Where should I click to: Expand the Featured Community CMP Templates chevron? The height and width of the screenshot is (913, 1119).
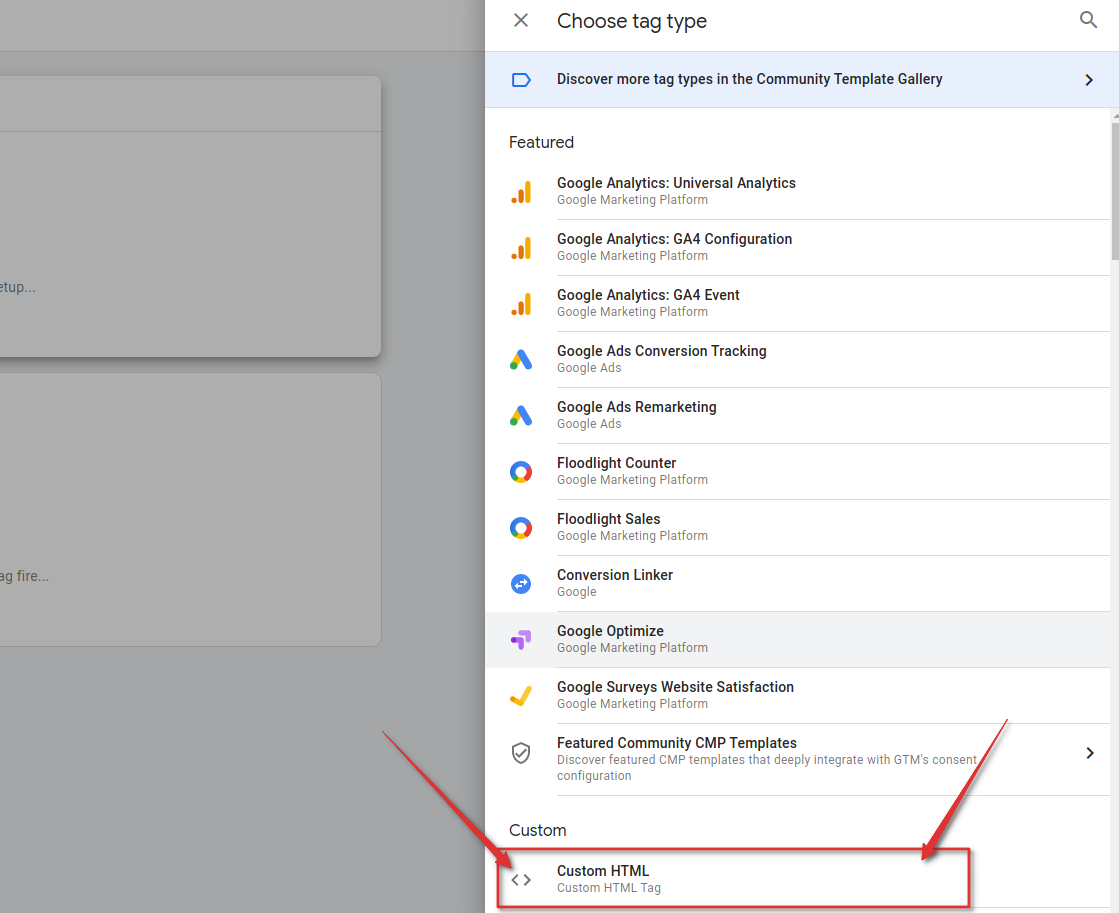point(1090,753)
